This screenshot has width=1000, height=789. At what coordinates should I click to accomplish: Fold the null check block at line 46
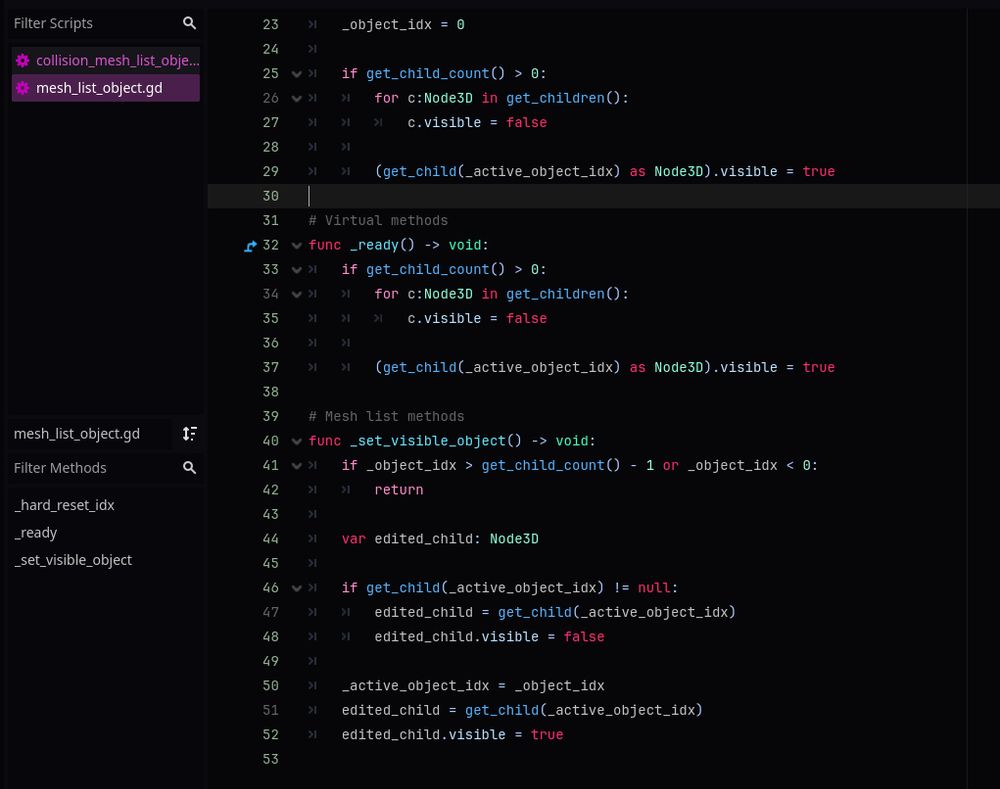297,588
